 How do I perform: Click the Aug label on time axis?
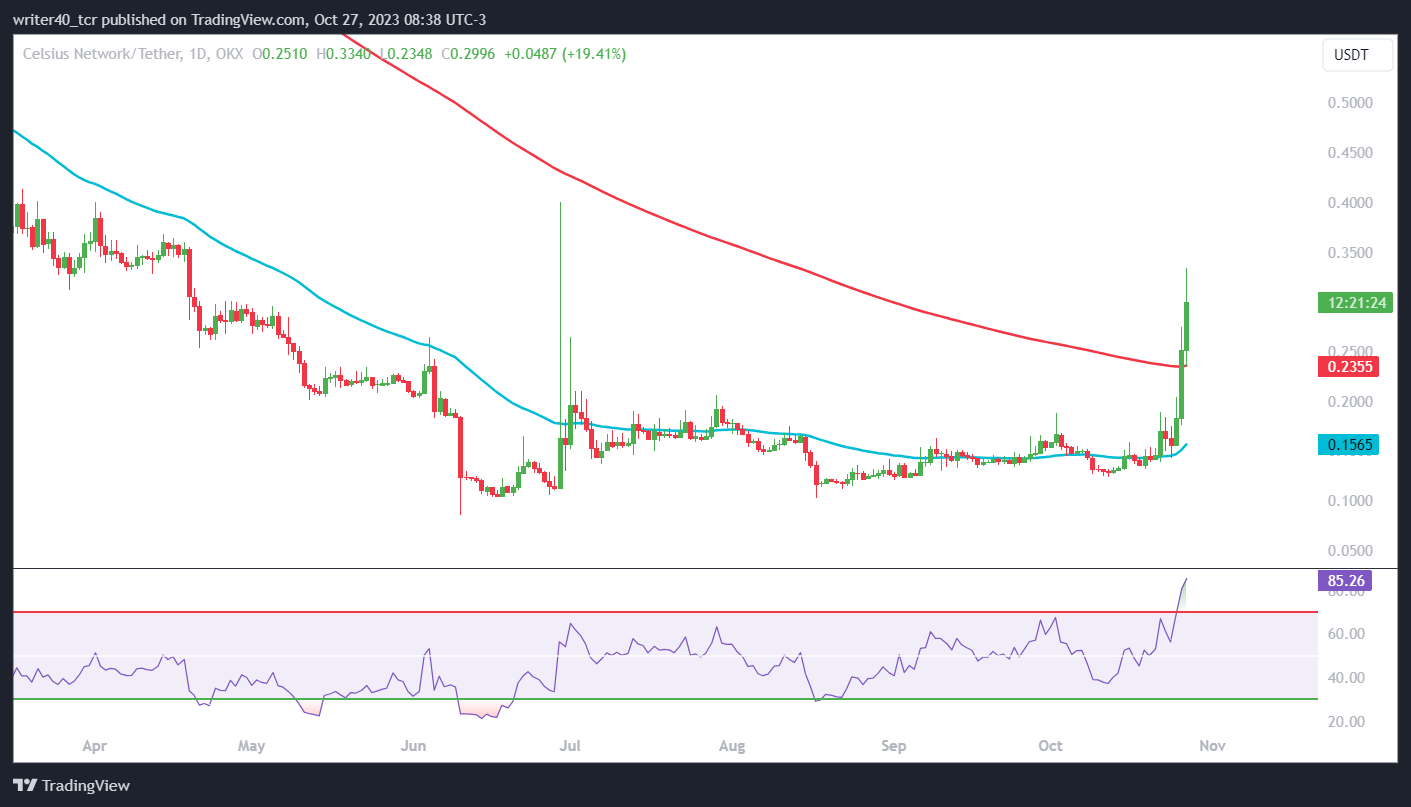733,746
